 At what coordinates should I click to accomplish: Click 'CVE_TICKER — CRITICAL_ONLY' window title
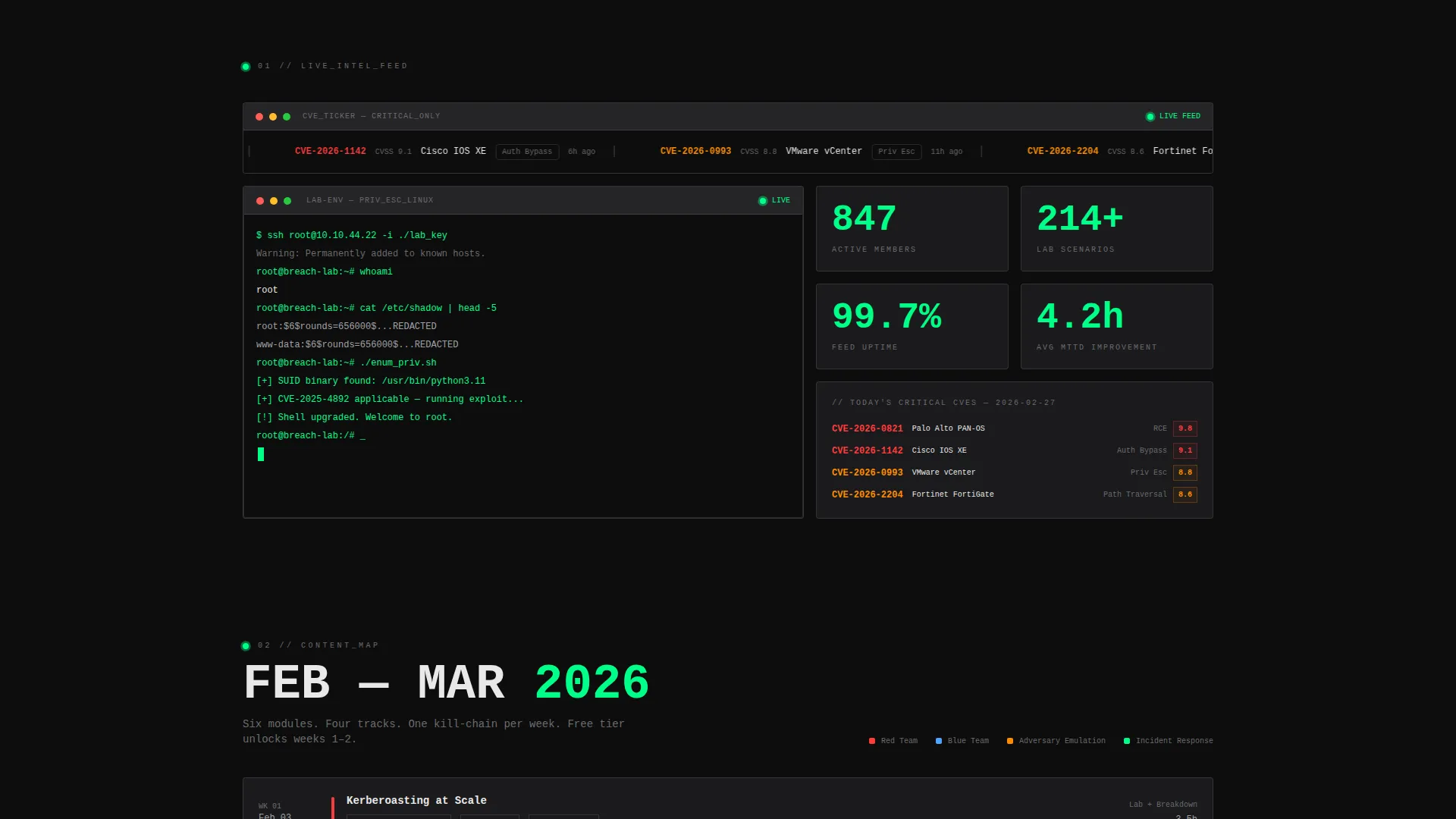tap(372, 116)
